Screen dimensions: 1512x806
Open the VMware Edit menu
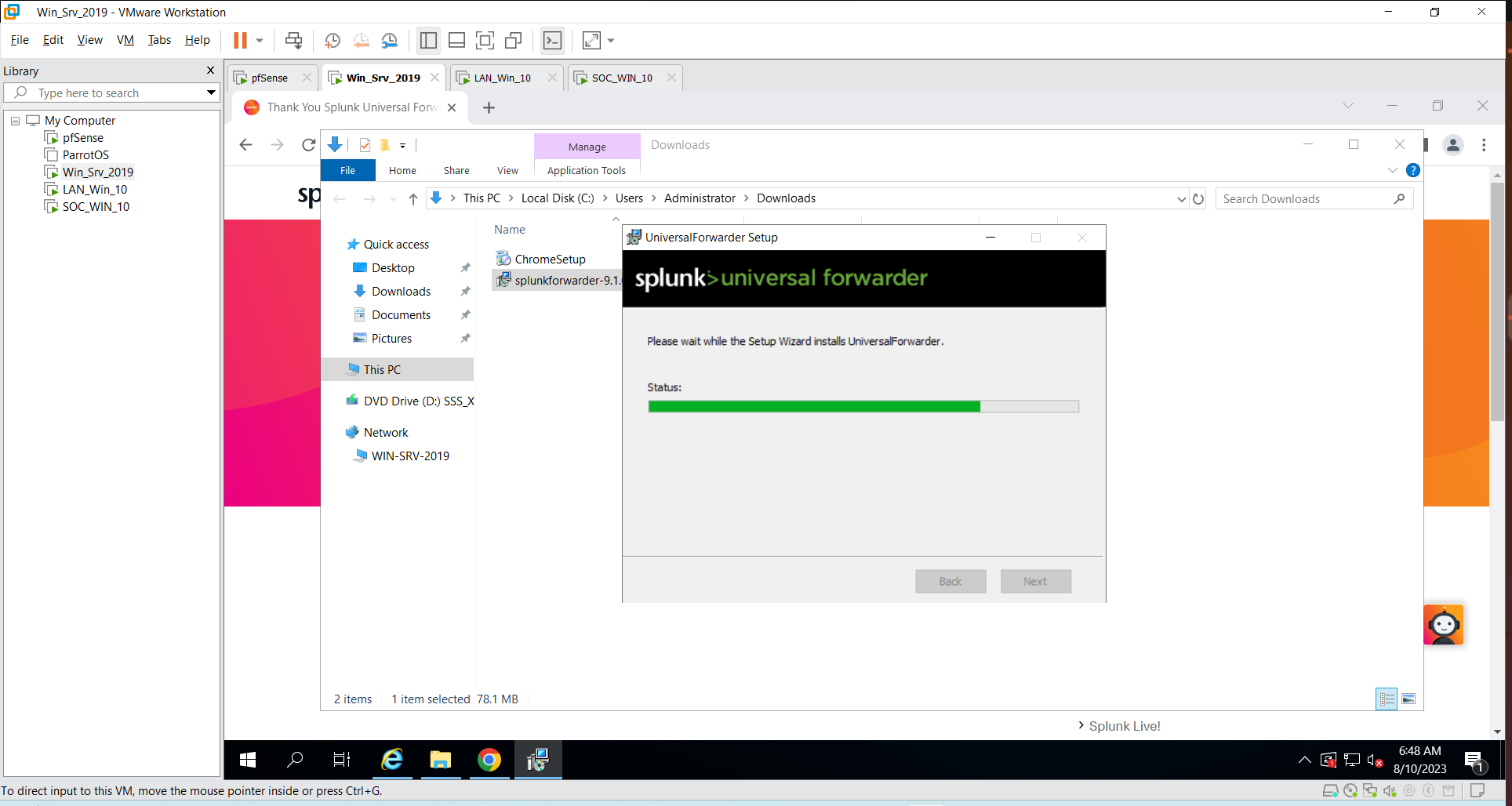click(x=53, y=40)
